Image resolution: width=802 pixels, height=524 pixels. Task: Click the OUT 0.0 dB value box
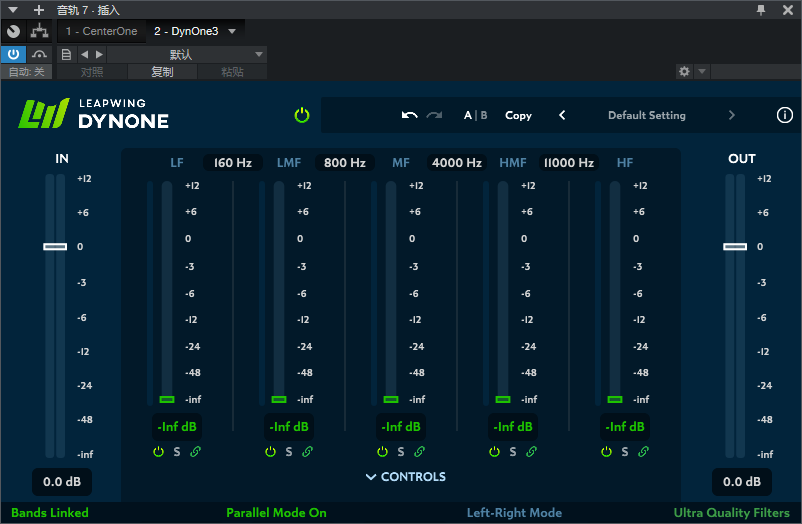click(x=742, y=482)
